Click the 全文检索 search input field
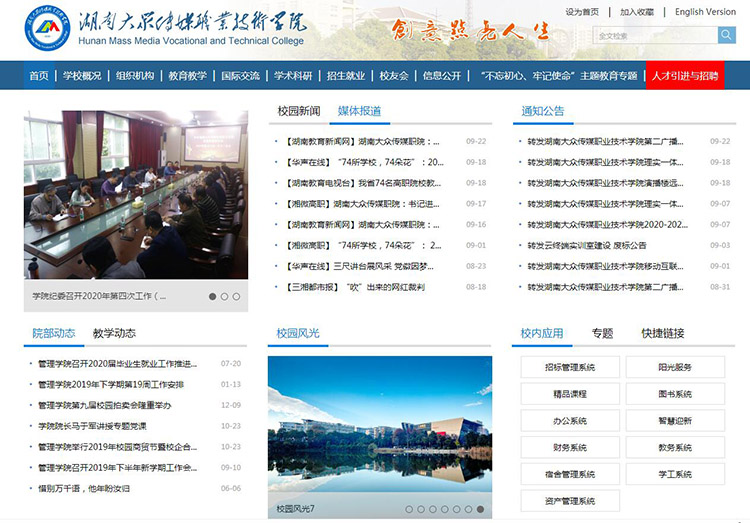 [x=655, y=35]
